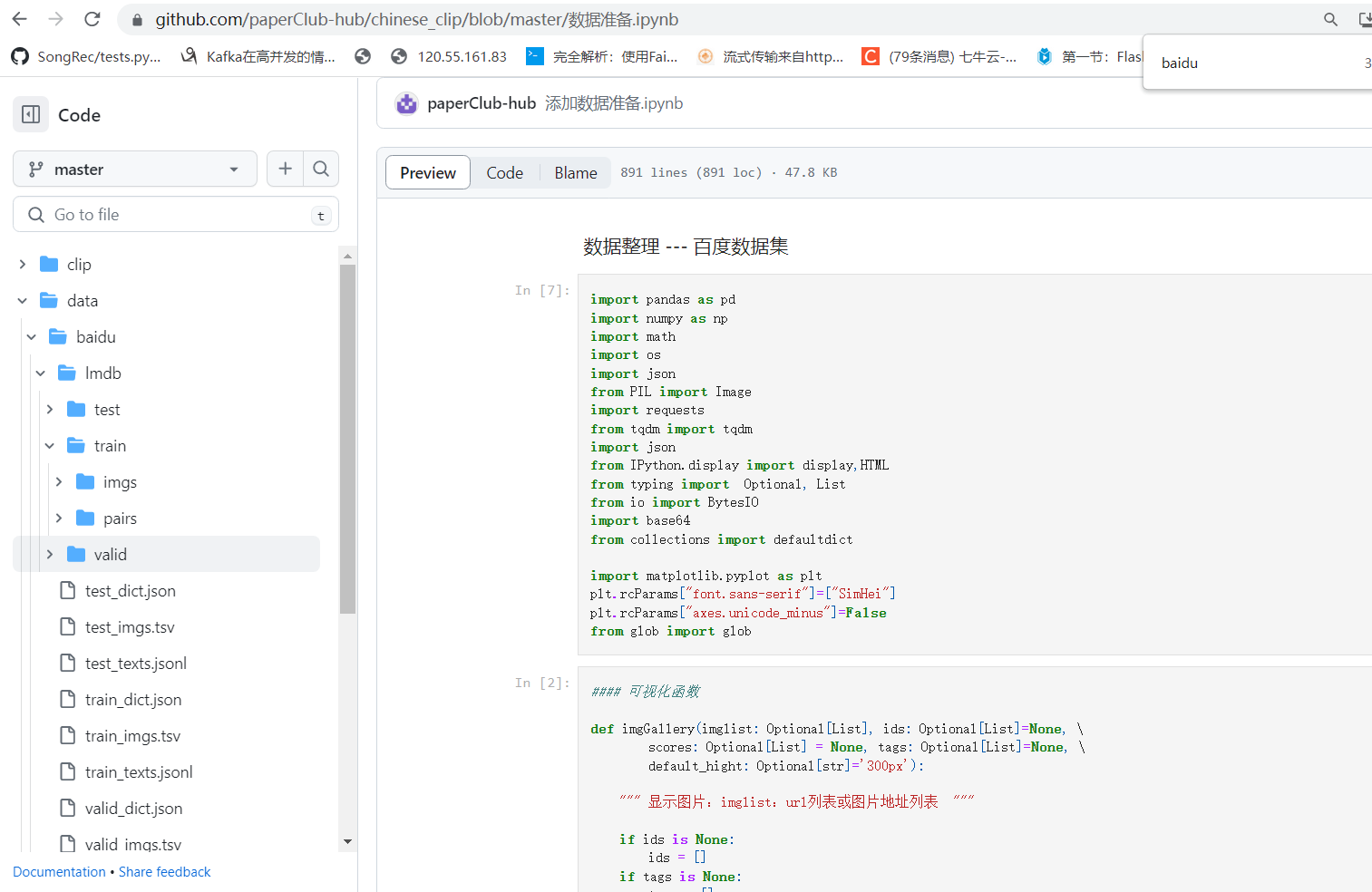Open the Documentation link

click(x=59, y=871)
